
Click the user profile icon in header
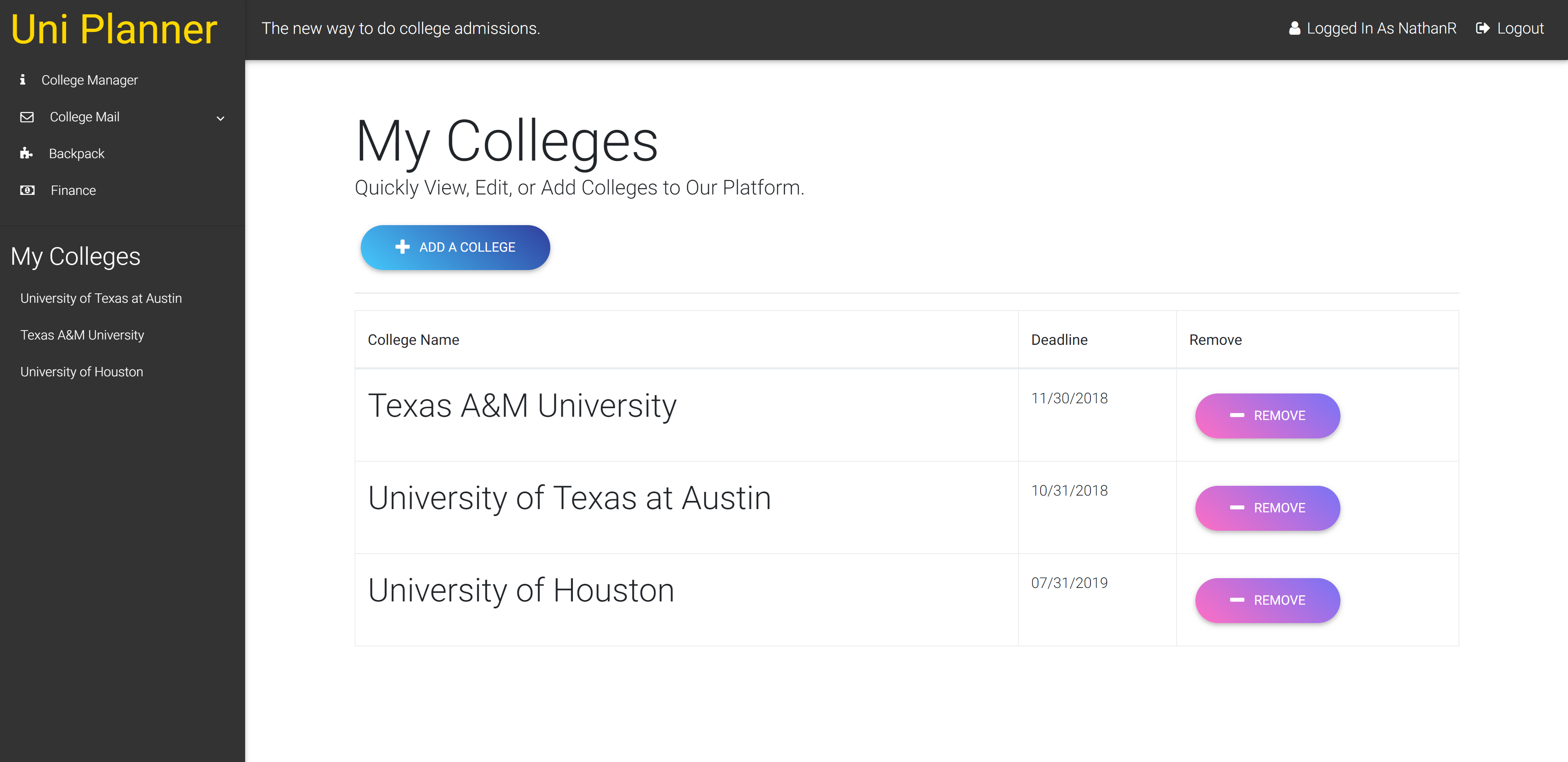point(1295,29)
